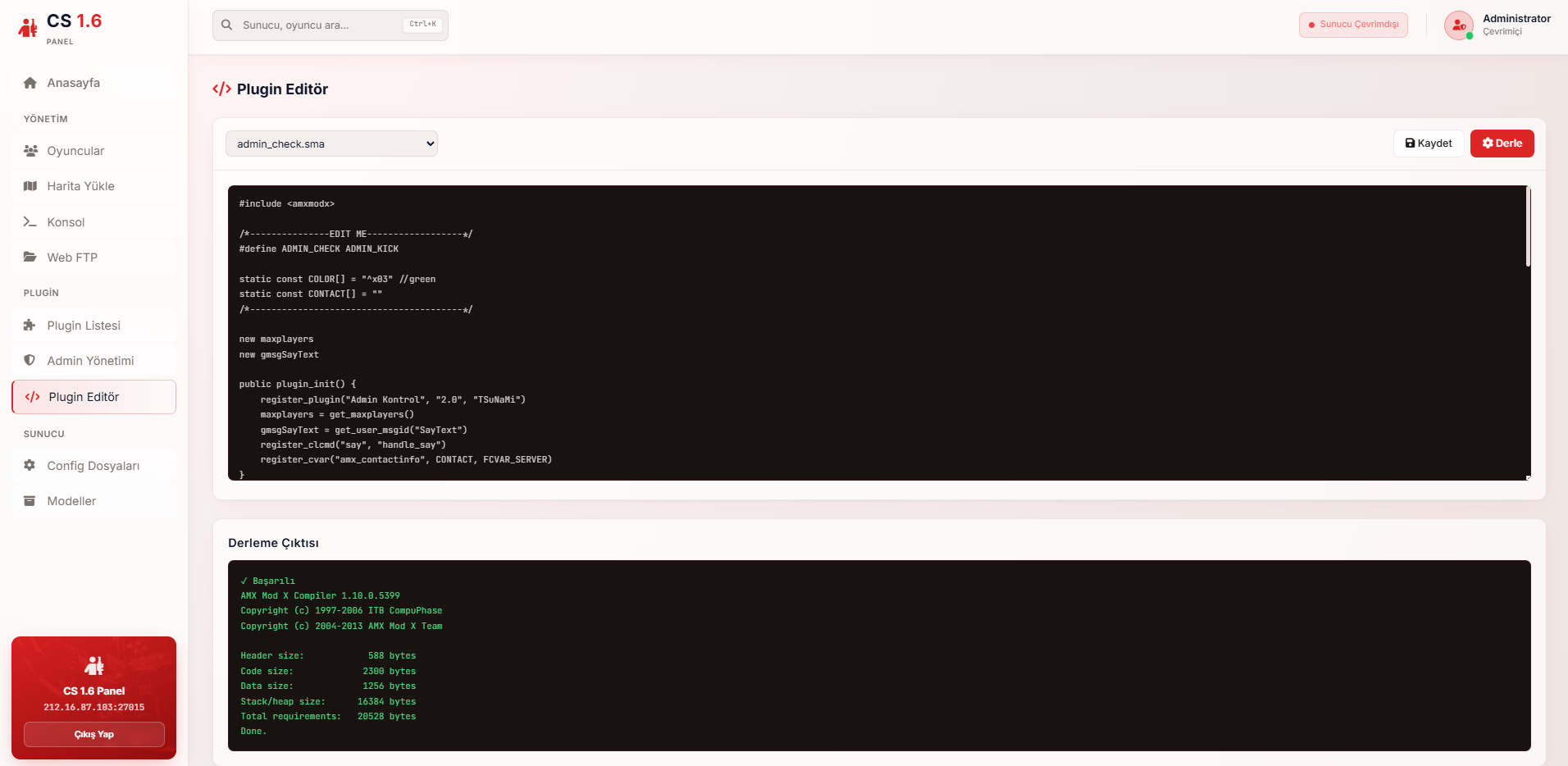Click the 'public plugin_init() {' code line
The height and width of the screenshot is (766, 1568).
pos(298,384)
